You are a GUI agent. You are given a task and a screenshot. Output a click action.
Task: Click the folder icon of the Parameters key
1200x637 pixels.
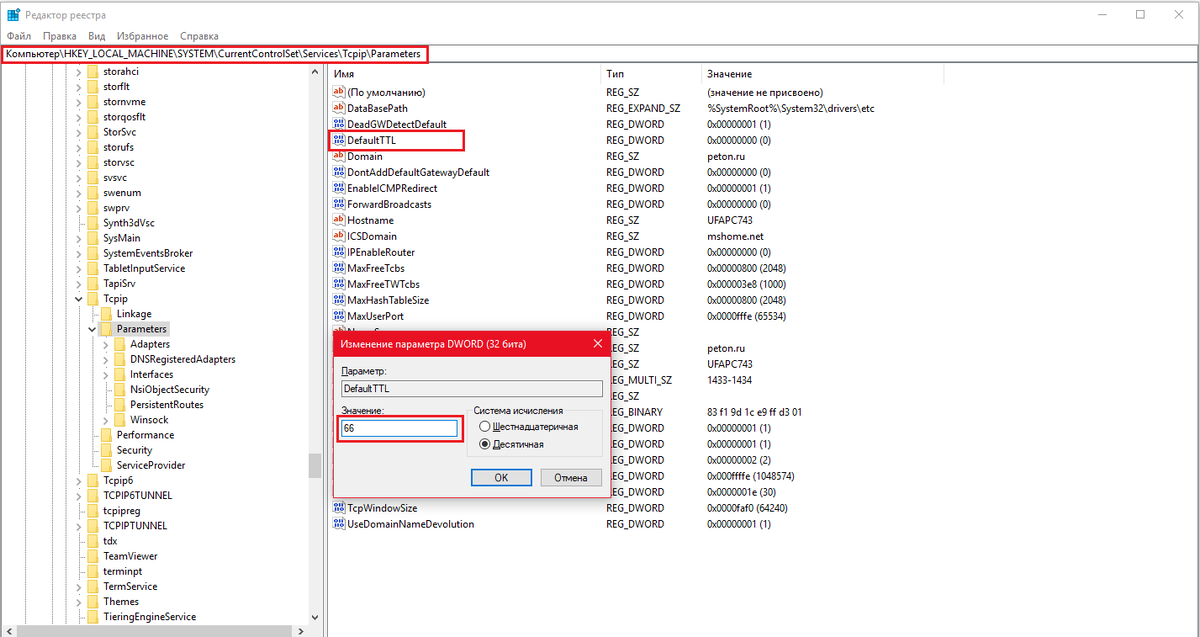pos(107,329)
